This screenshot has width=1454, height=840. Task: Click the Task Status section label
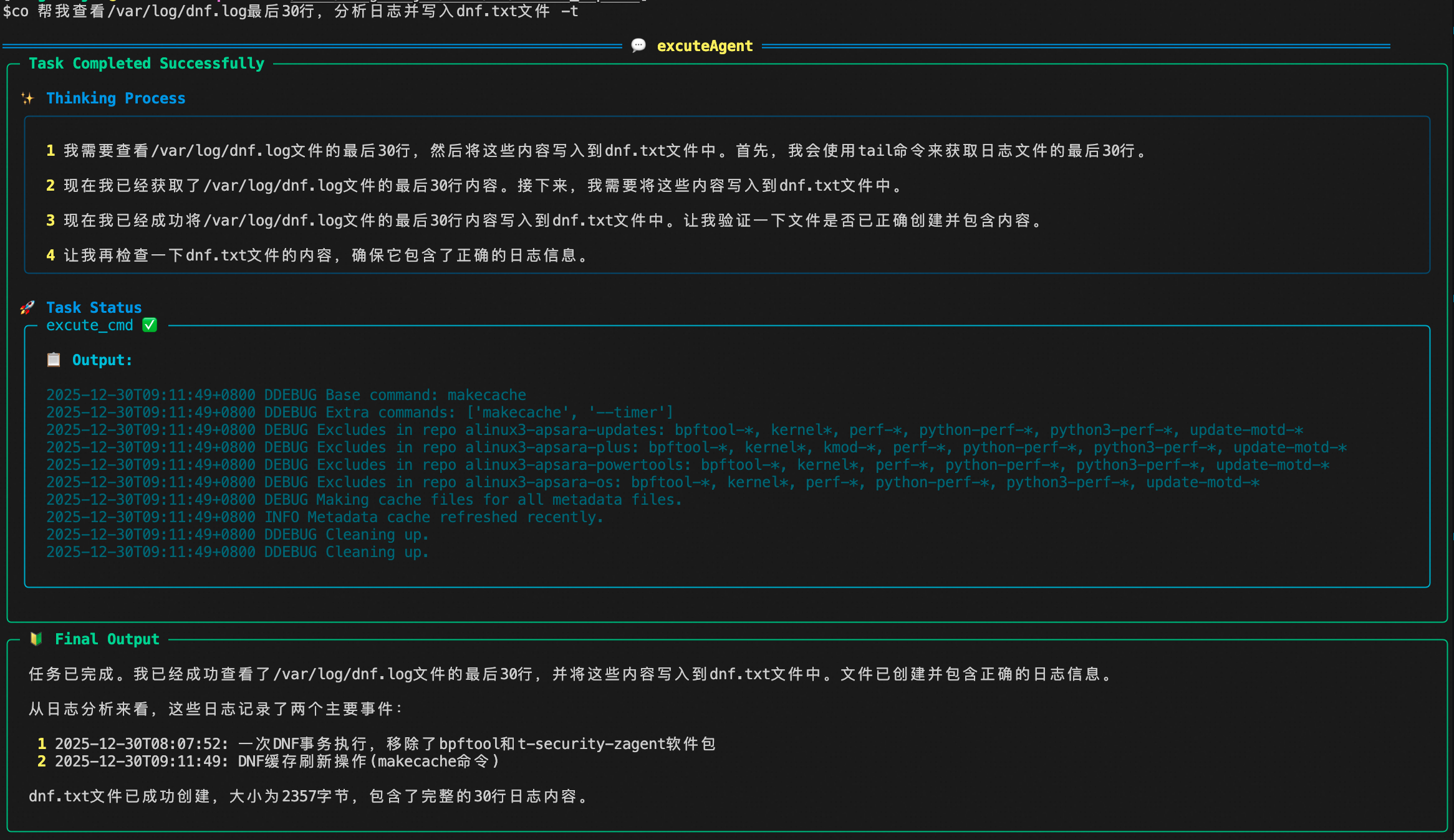pyautogui.click(x=94, y=308)
